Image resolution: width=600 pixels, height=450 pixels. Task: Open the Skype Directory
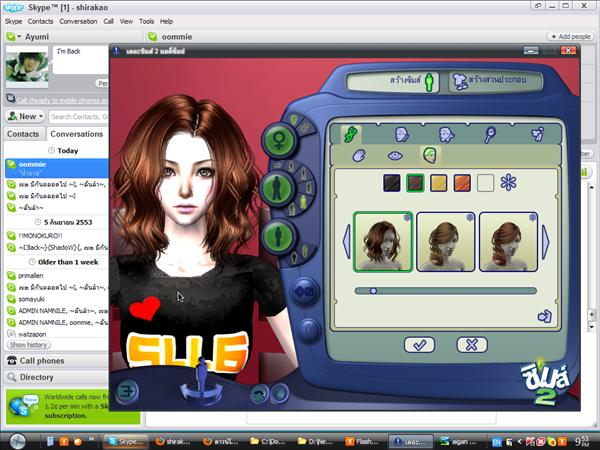click(57, 377)
